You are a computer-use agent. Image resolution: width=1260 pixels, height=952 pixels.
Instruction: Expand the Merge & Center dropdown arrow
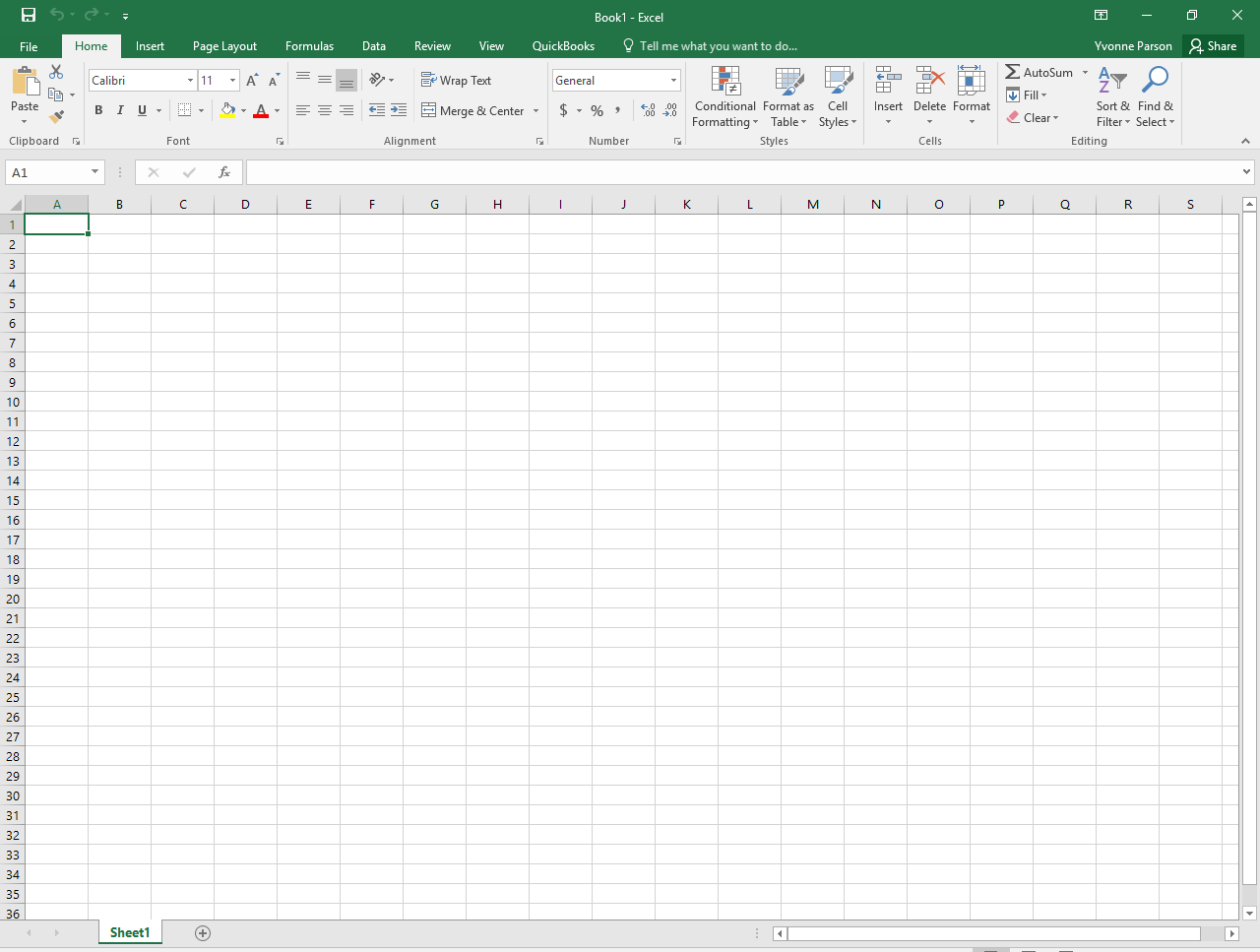pyautogui.click(x=536, y=110)
